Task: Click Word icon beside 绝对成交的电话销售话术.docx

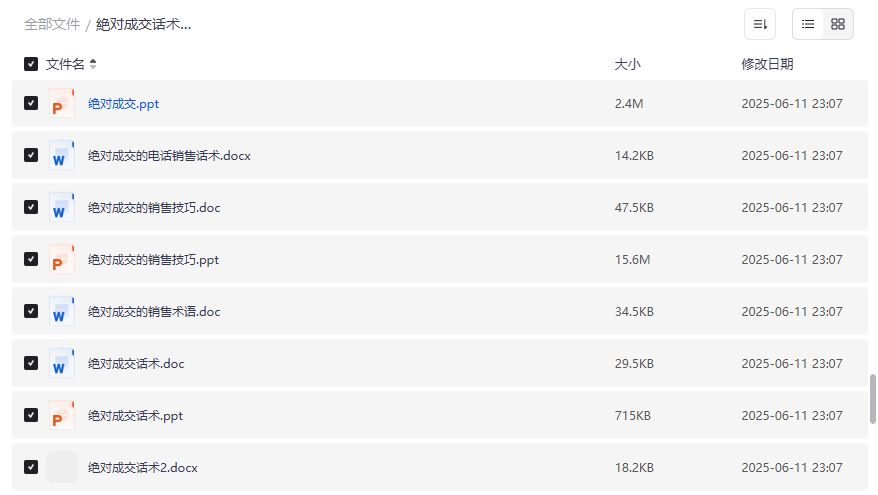Action: [x=62, y=155]
